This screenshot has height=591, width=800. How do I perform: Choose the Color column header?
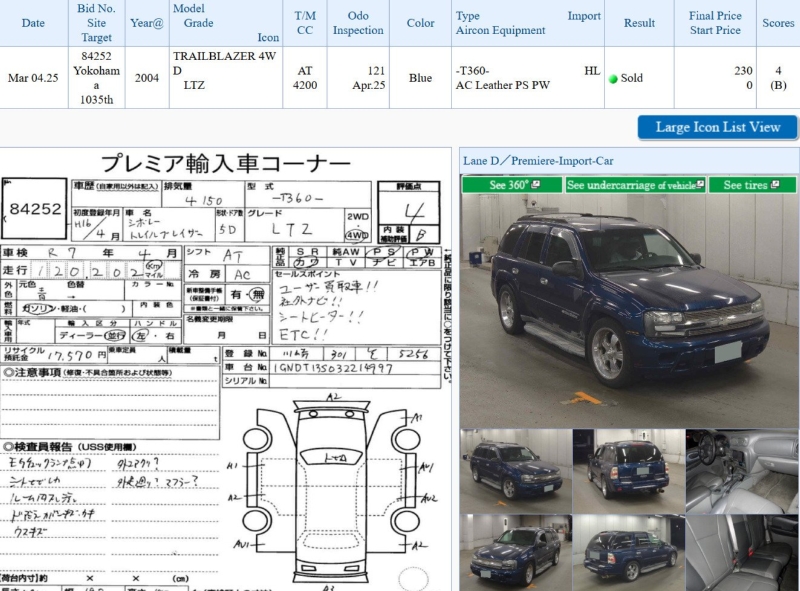pyautogui.click(x=420, y=23)
